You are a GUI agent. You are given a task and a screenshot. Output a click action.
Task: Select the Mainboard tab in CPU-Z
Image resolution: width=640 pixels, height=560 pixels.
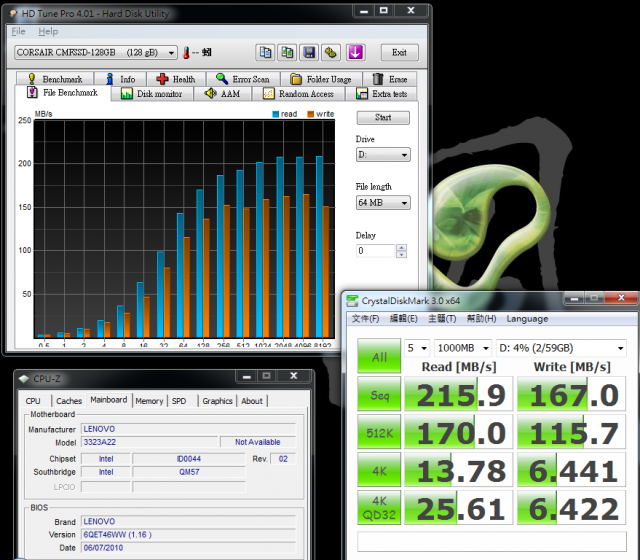click(x=109, y=400)
